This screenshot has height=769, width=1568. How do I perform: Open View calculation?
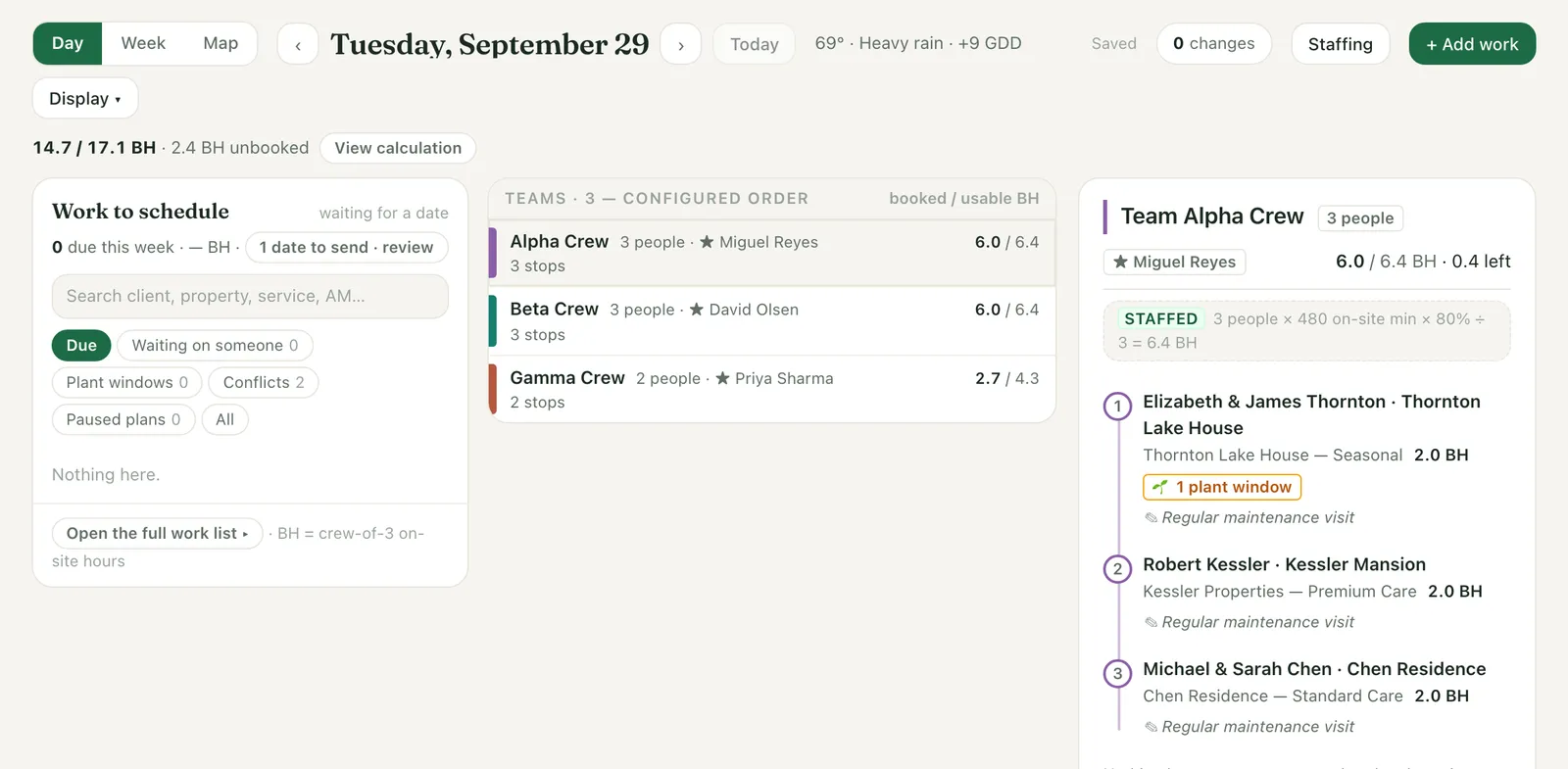click(398, 148)
